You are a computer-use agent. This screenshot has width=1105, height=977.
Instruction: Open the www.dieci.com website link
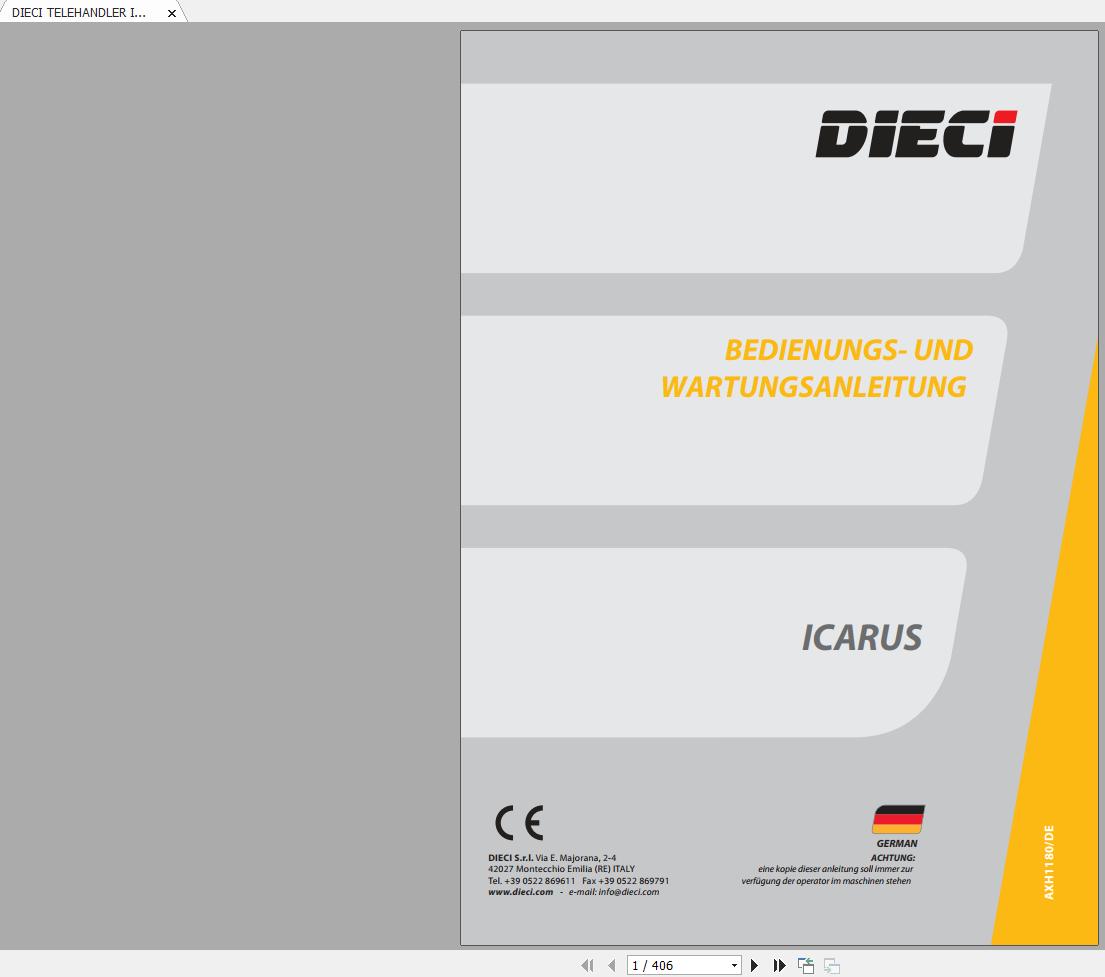pos(519,892)
